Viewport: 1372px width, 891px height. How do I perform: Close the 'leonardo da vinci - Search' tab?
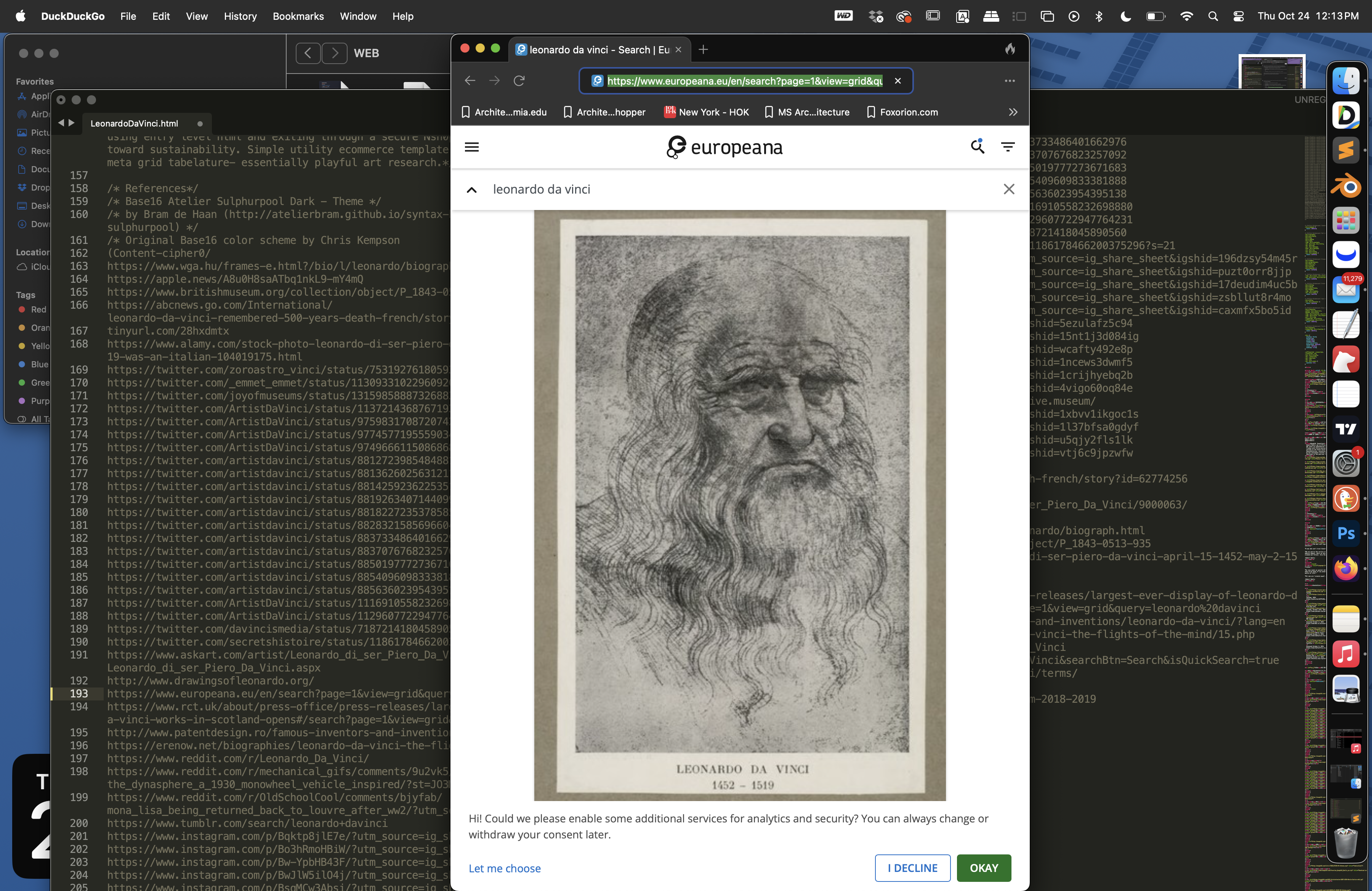tap(678, 50)
